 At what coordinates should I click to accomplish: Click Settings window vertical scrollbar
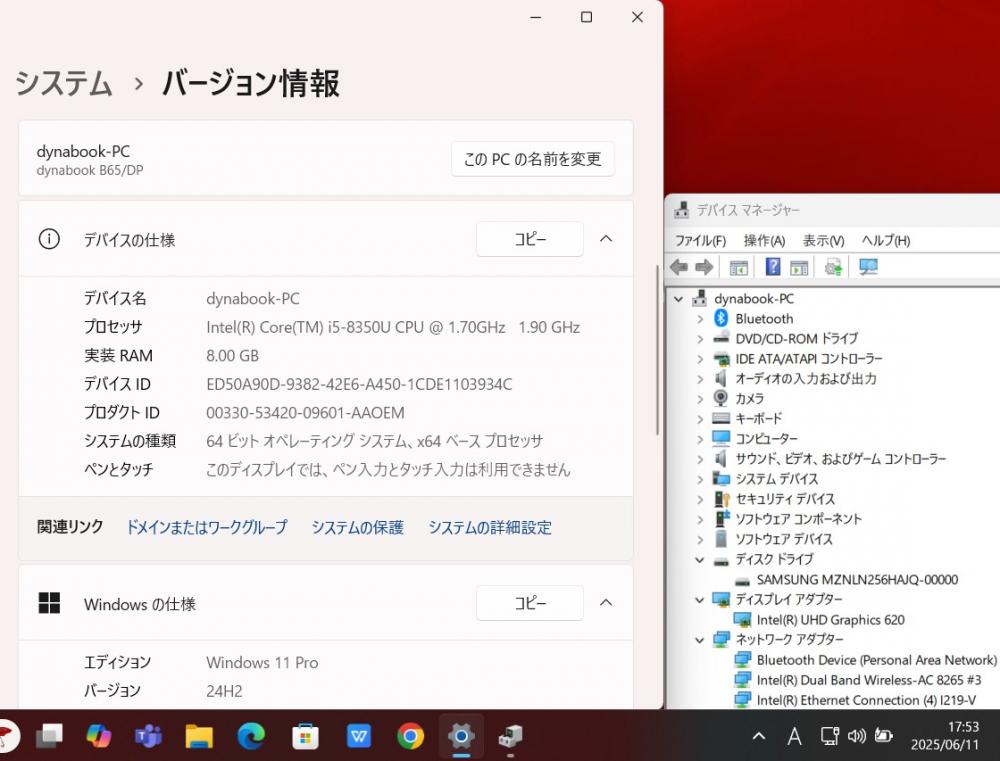[x=658, y=350]
